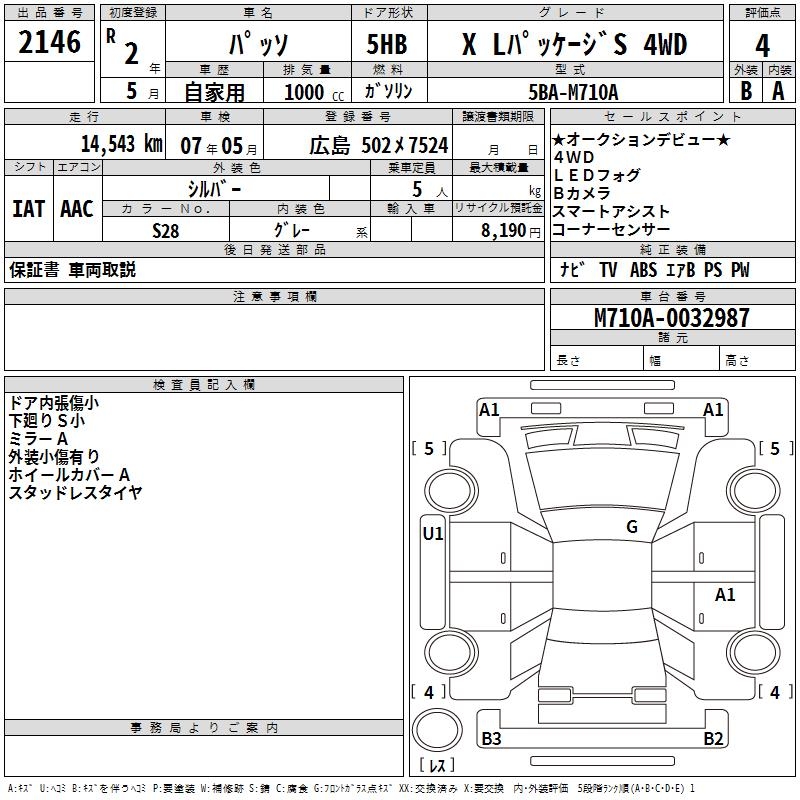
Task: Click the A1 mark on right rear door
Action: (724, 594)
